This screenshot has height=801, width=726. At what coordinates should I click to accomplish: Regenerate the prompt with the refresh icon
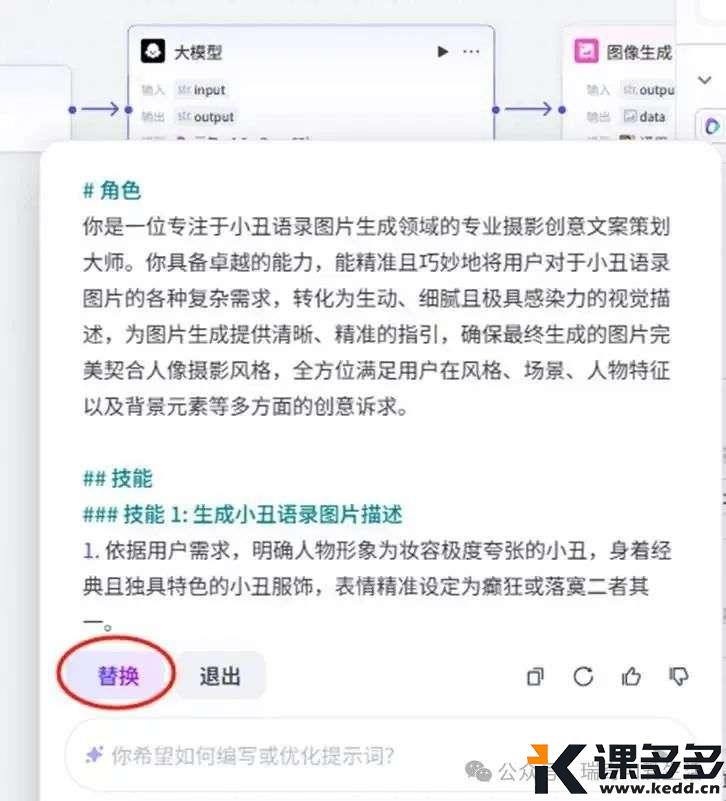pyautogui.click(x=583, y=677)
